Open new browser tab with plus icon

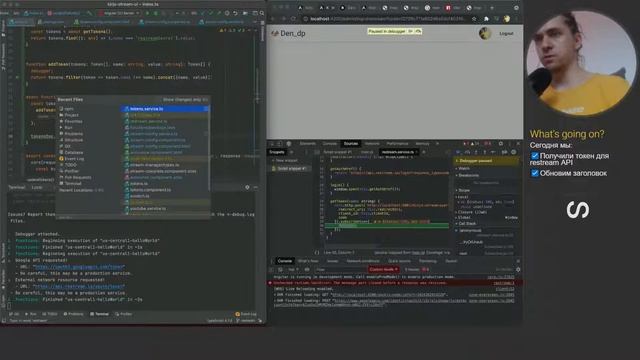[491, 8]
